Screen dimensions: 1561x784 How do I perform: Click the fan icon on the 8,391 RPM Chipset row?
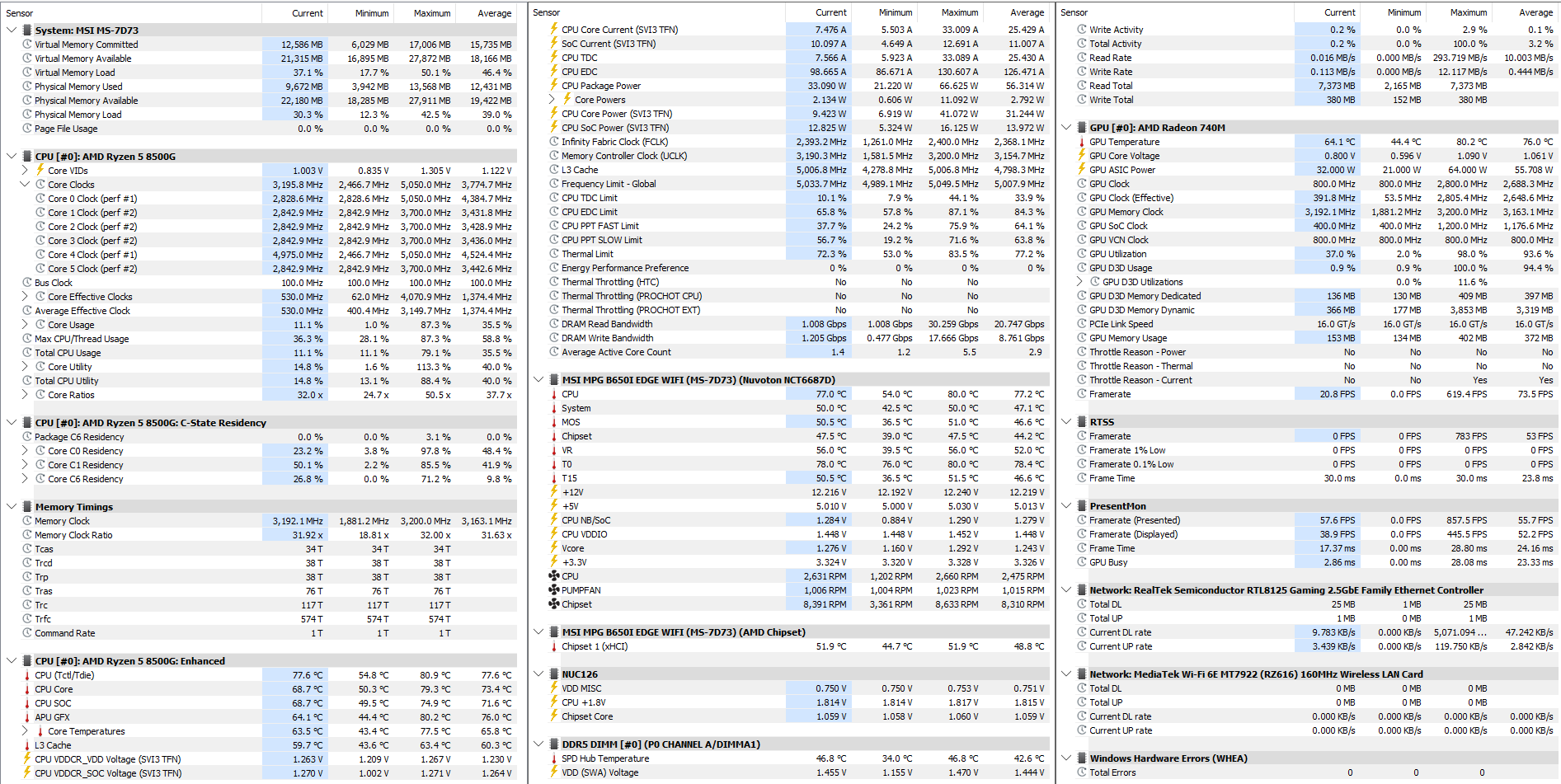click(554, 604)
